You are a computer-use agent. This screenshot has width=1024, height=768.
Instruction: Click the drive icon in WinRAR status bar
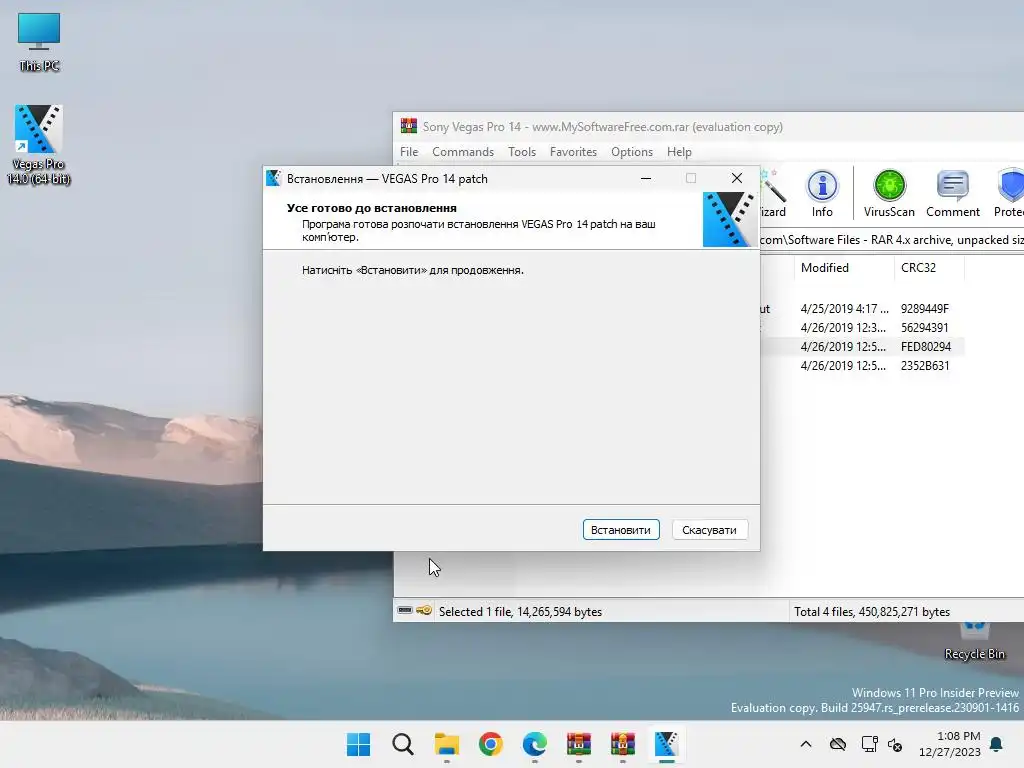point(405,611)
